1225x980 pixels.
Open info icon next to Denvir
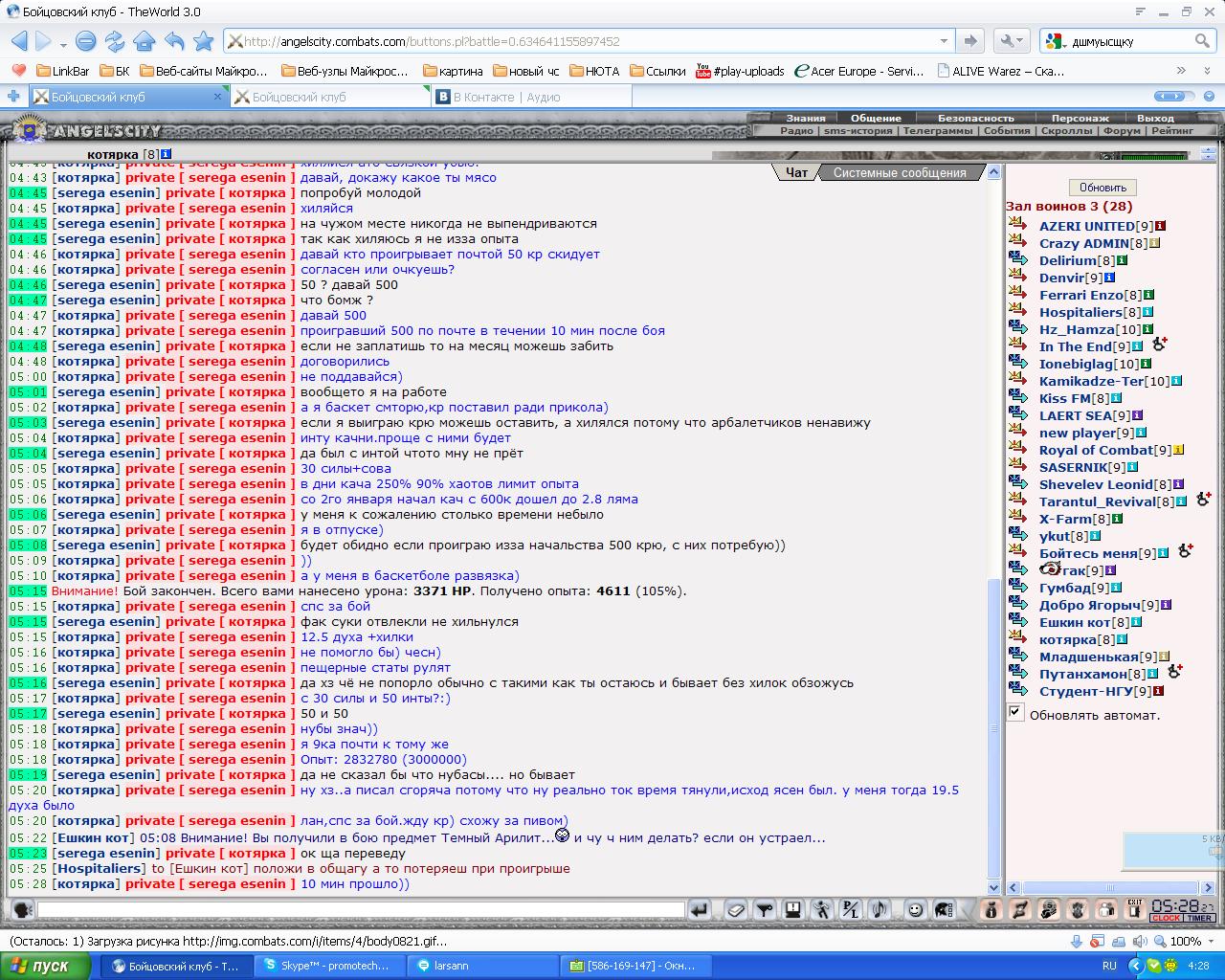tap(1109, 278)
